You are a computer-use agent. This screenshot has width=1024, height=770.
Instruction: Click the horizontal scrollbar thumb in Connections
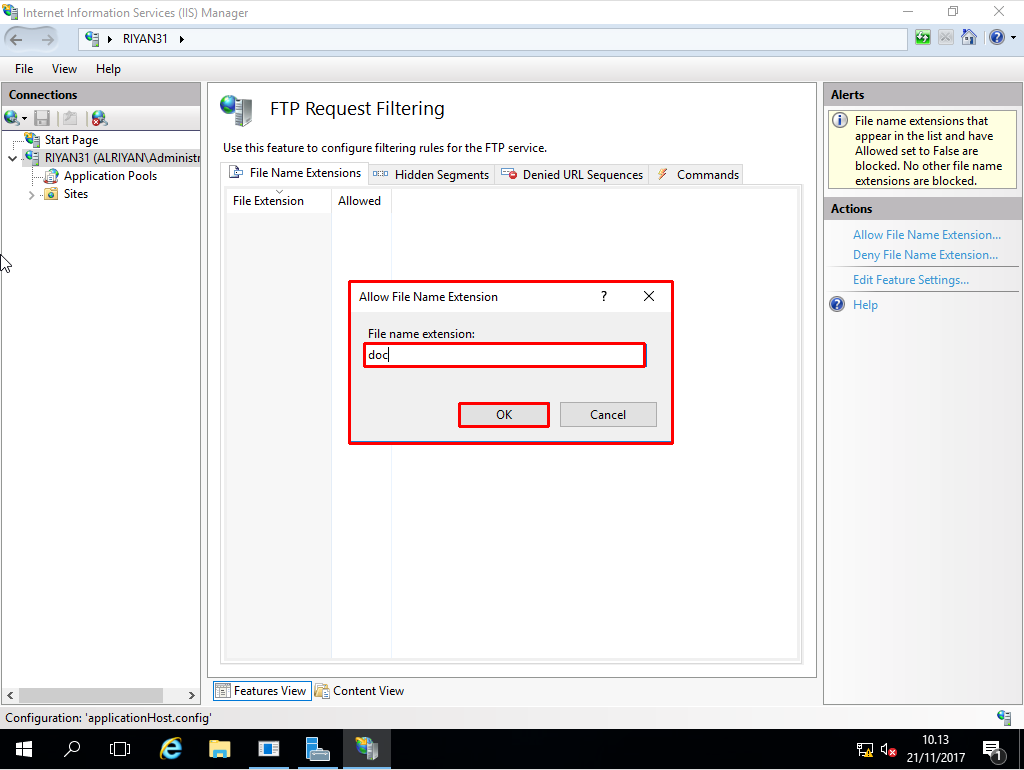[x=91, y=695]
